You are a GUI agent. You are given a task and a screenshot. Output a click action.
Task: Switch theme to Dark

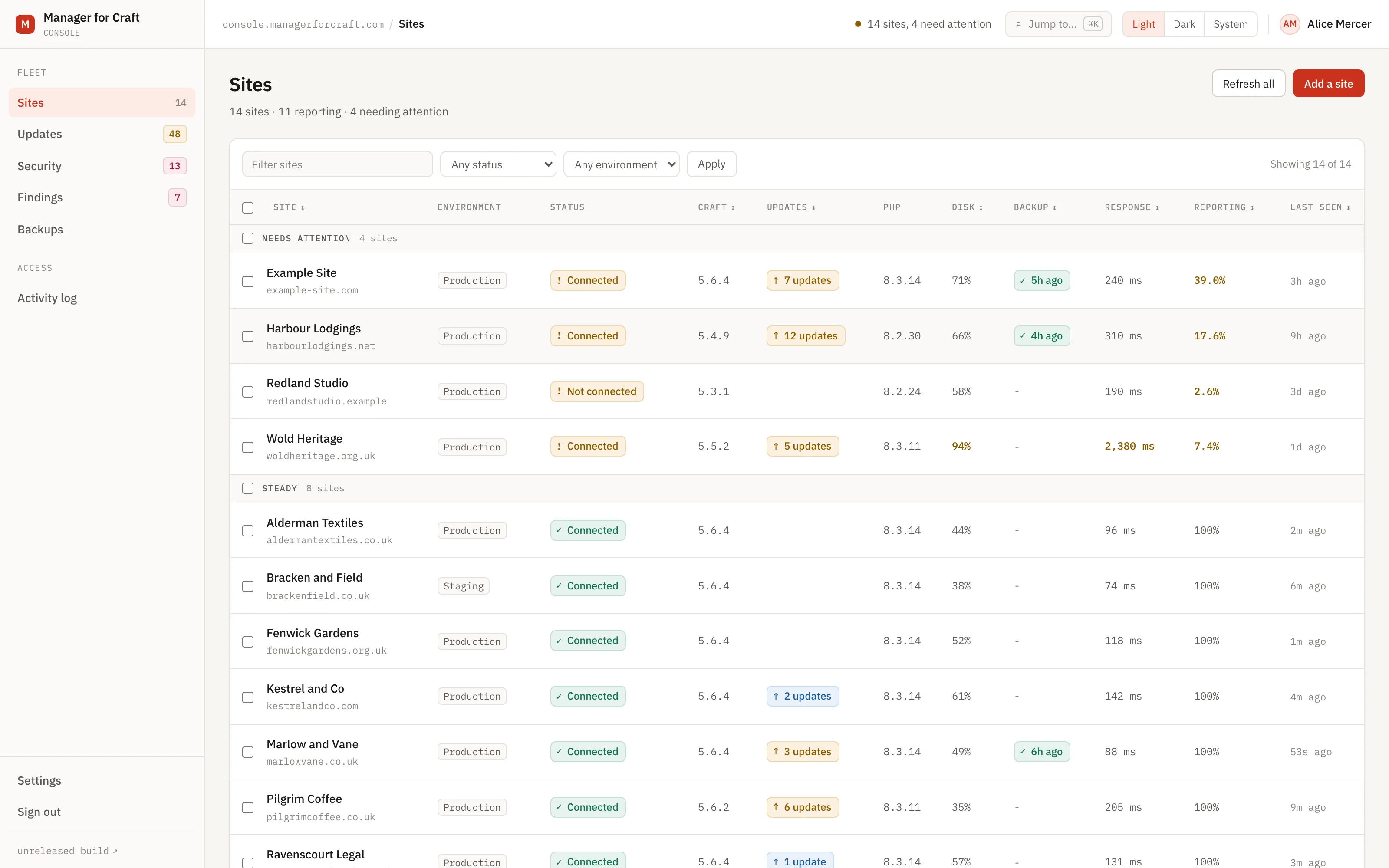click(x=1184, y=24)
